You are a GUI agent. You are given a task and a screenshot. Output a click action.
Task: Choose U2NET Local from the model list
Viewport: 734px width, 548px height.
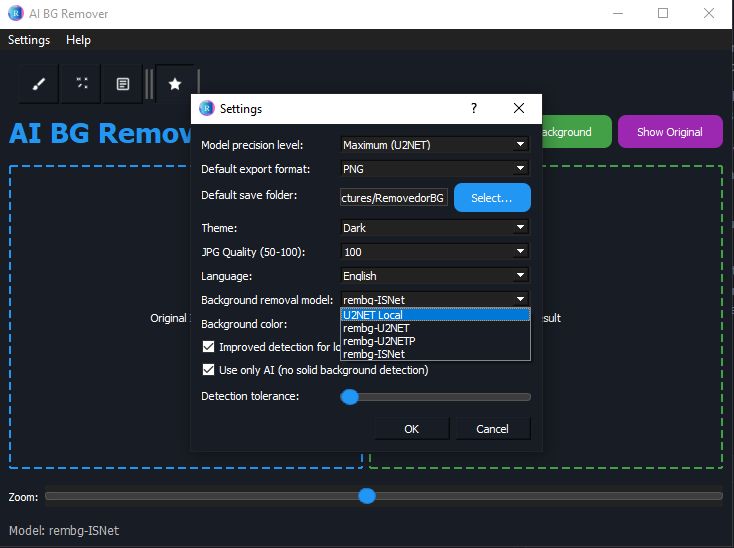(x=434, y=315)
